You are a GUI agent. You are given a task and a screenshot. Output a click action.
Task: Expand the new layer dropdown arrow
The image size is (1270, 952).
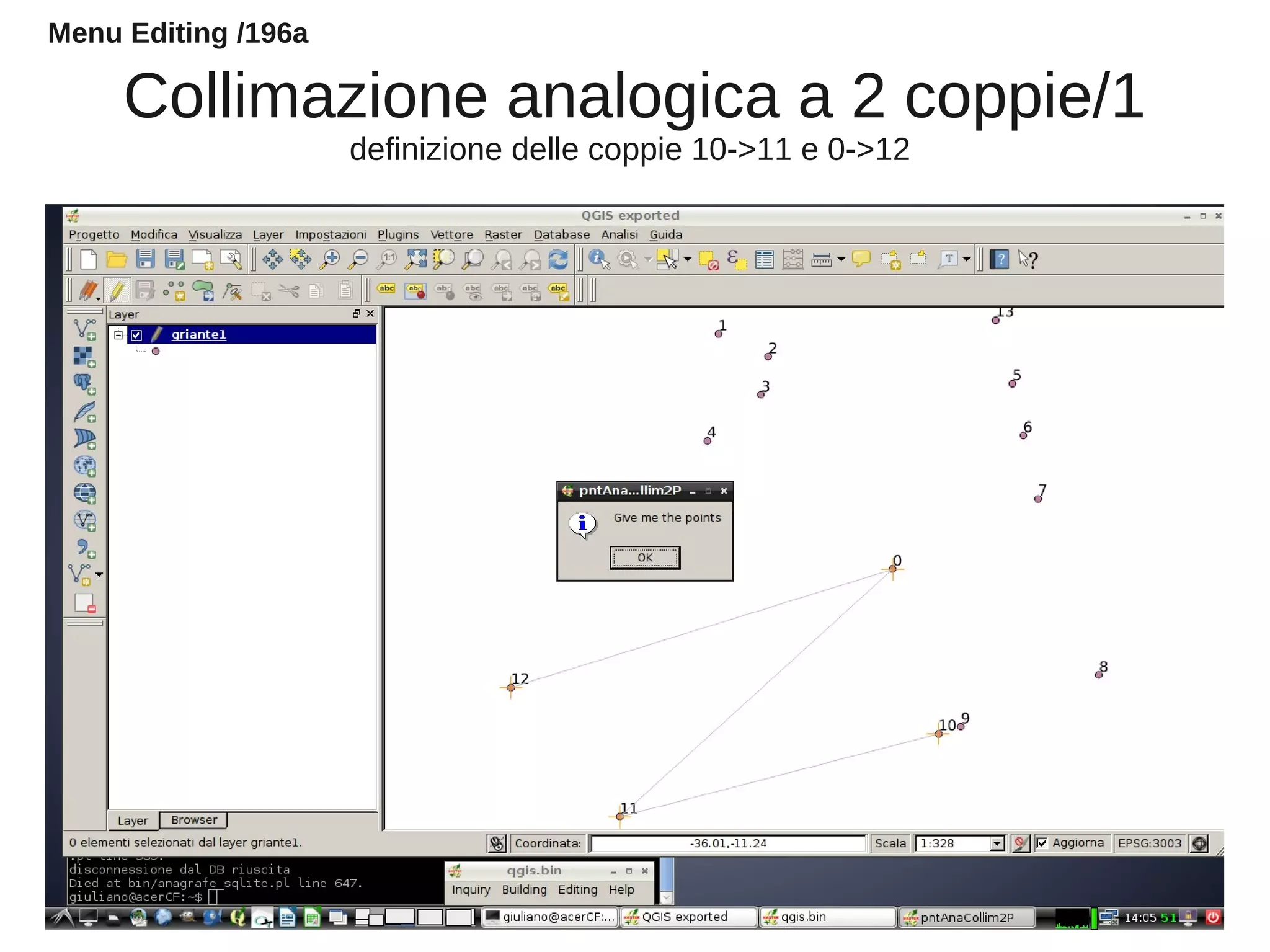tap(99, 574)
